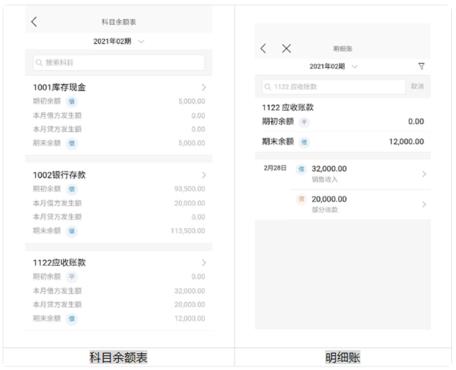The height and width of the screenshot is (370, 456).
Task: Select the 科目余额表 caption under the left screen
Action: point(118,357)
